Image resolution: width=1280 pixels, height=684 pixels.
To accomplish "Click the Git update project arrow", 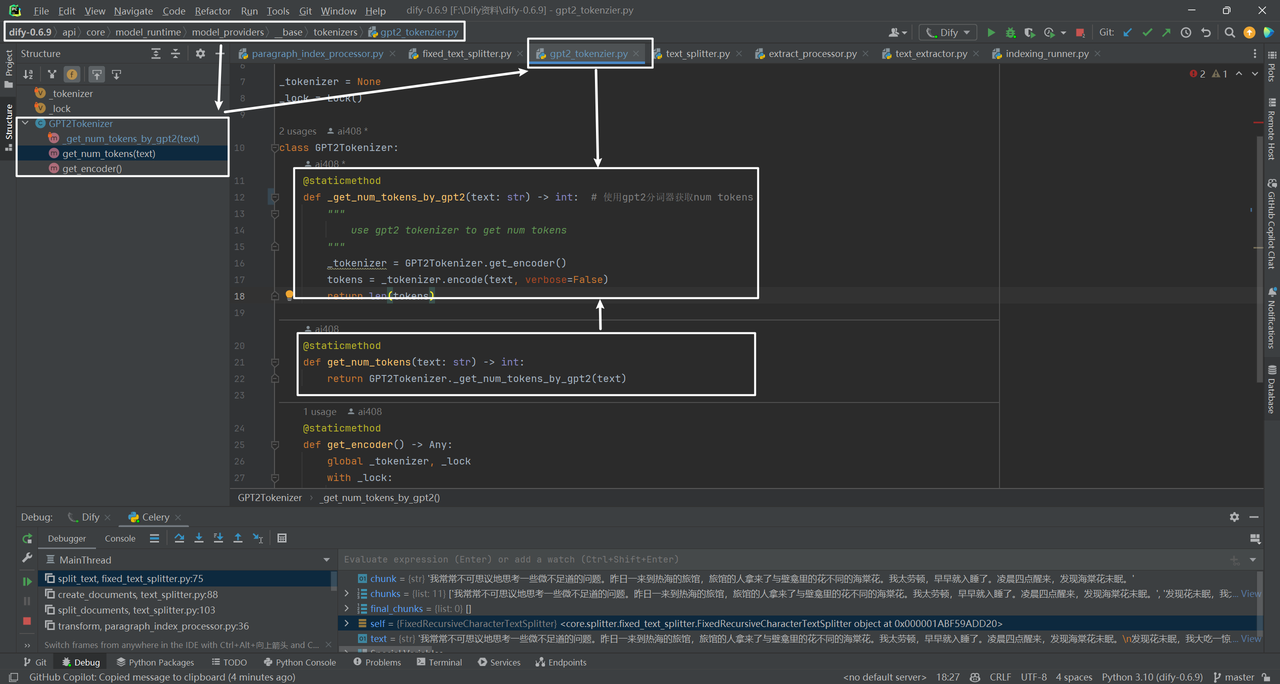I will pyautogui.click(x=1128, y=32).
